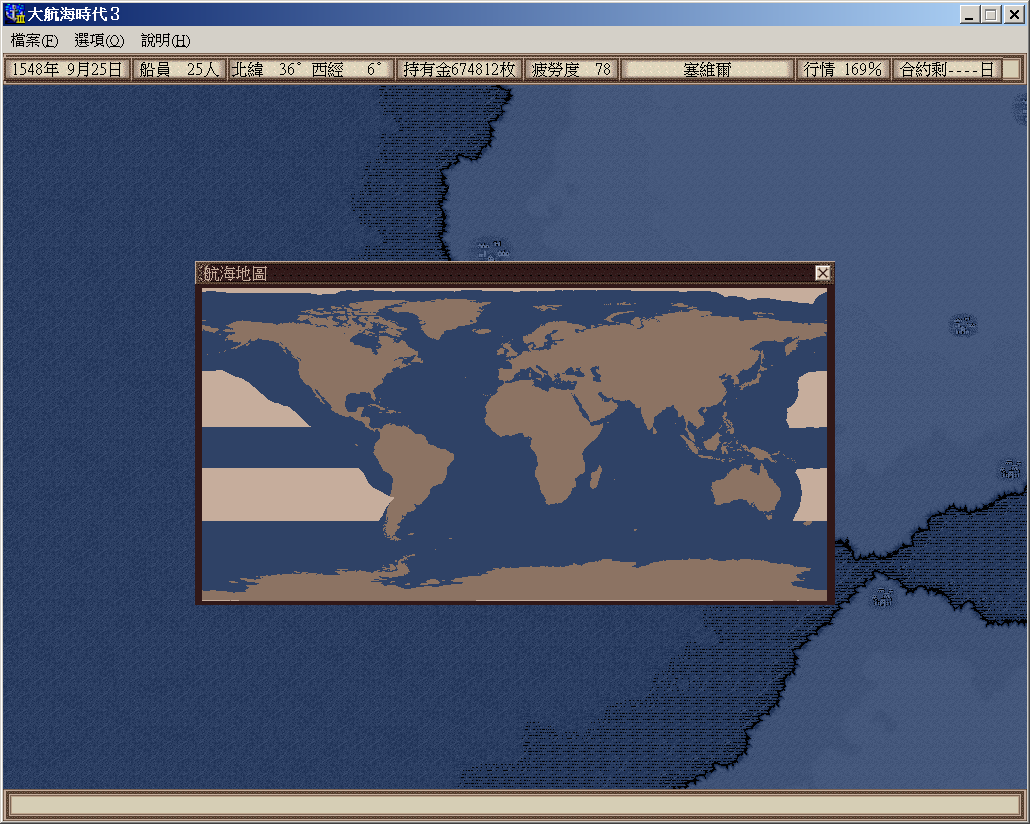The width and height of the screenshot is (1030, 824).
Task: Click the 行情 169% market rate field
Action: tap(842, 69)
